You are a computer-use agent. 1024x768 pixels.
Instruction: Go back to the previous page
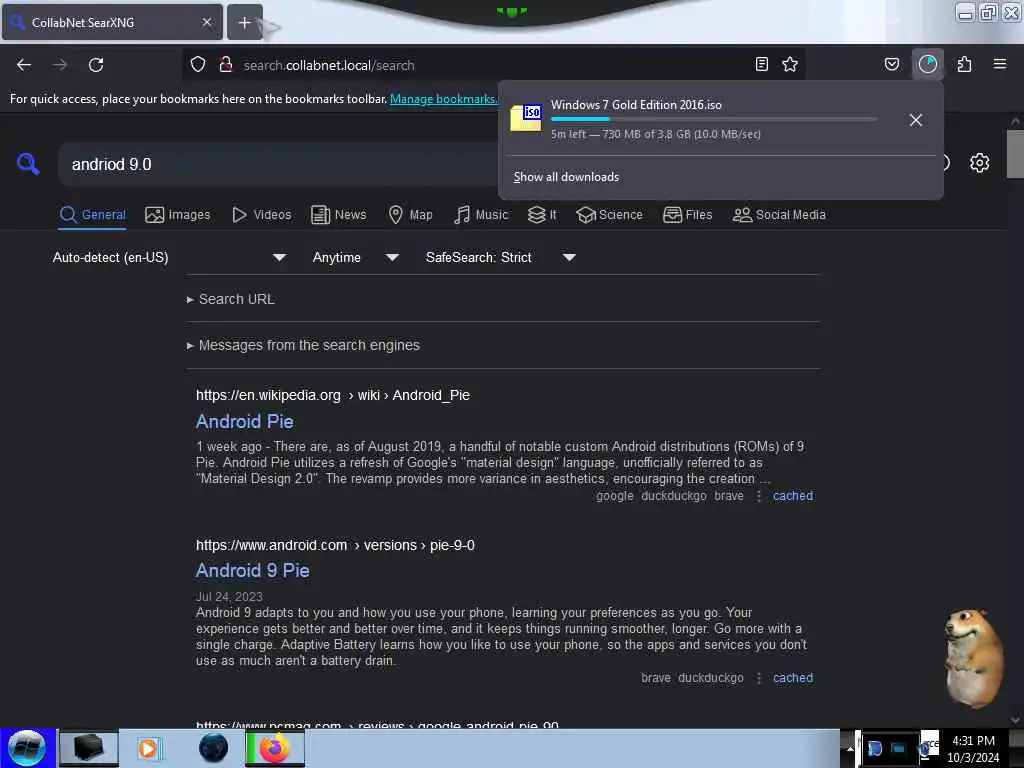click(x=24, y=65)
